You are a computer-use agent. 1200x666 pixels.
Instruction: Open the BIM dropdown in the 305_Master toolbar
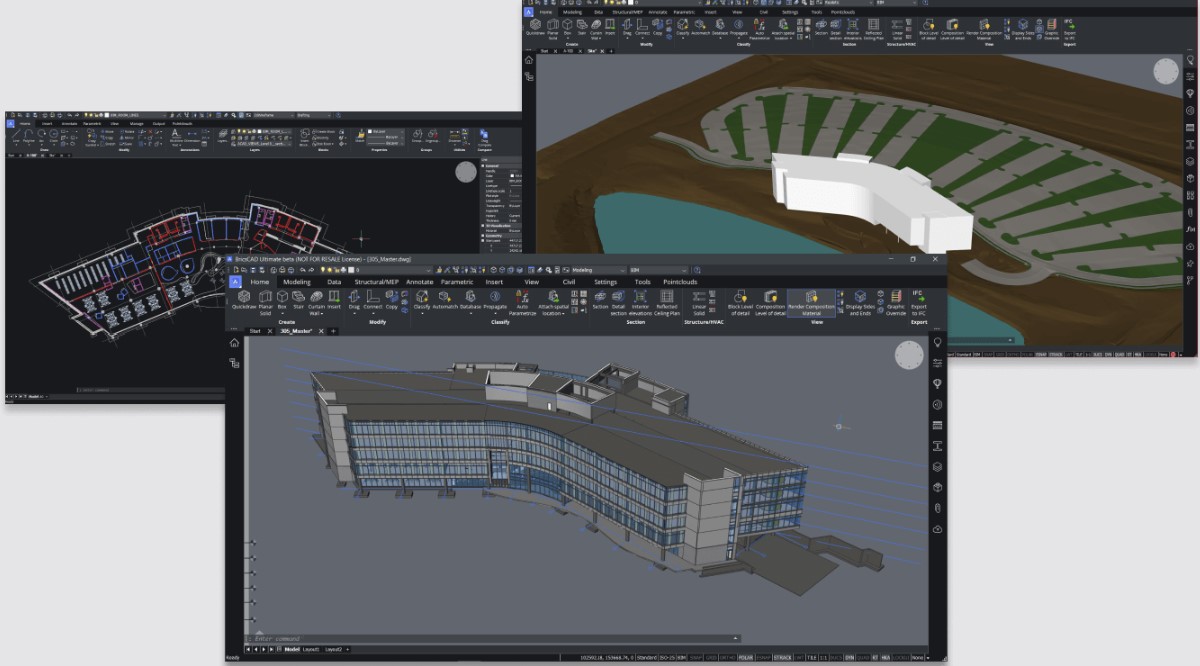(660, 270)
